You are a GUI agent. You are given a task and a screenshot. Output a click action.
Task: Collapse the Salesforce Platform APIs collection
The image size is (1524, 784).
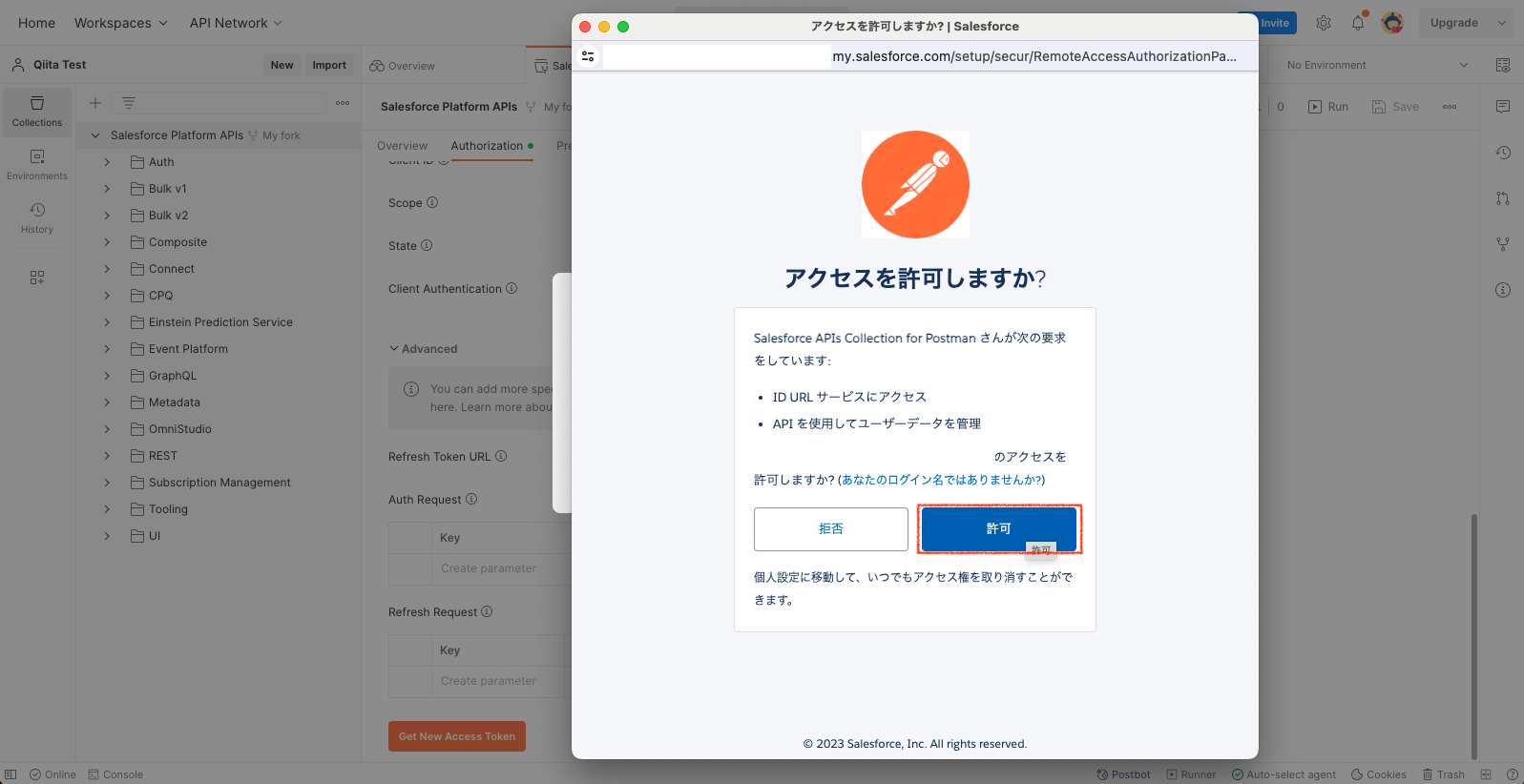(x=95, y=135)
